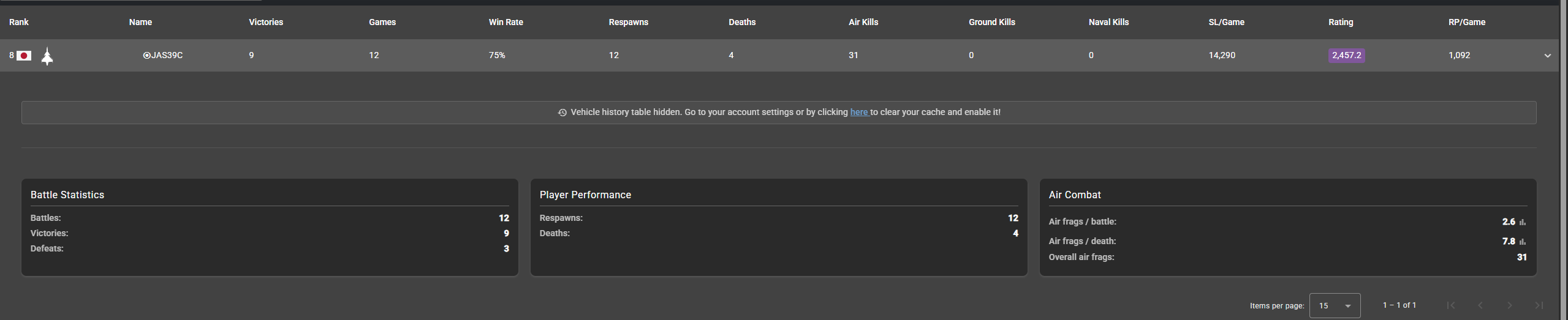Image resolution: width=1568 pixels, height=320 pixels.
Task: Sort by the SL/Game column header
Action: coord(1226,22)
